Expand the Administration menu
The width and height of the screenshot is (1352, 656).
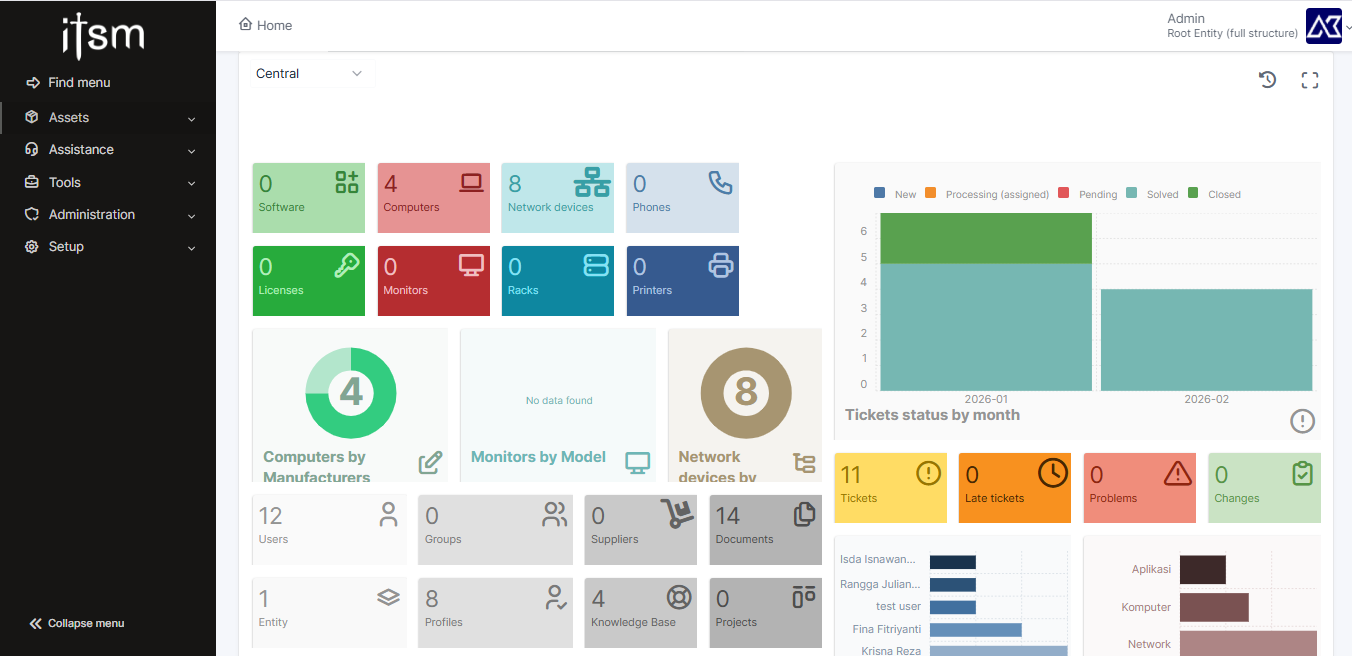(x=108, y=215)
